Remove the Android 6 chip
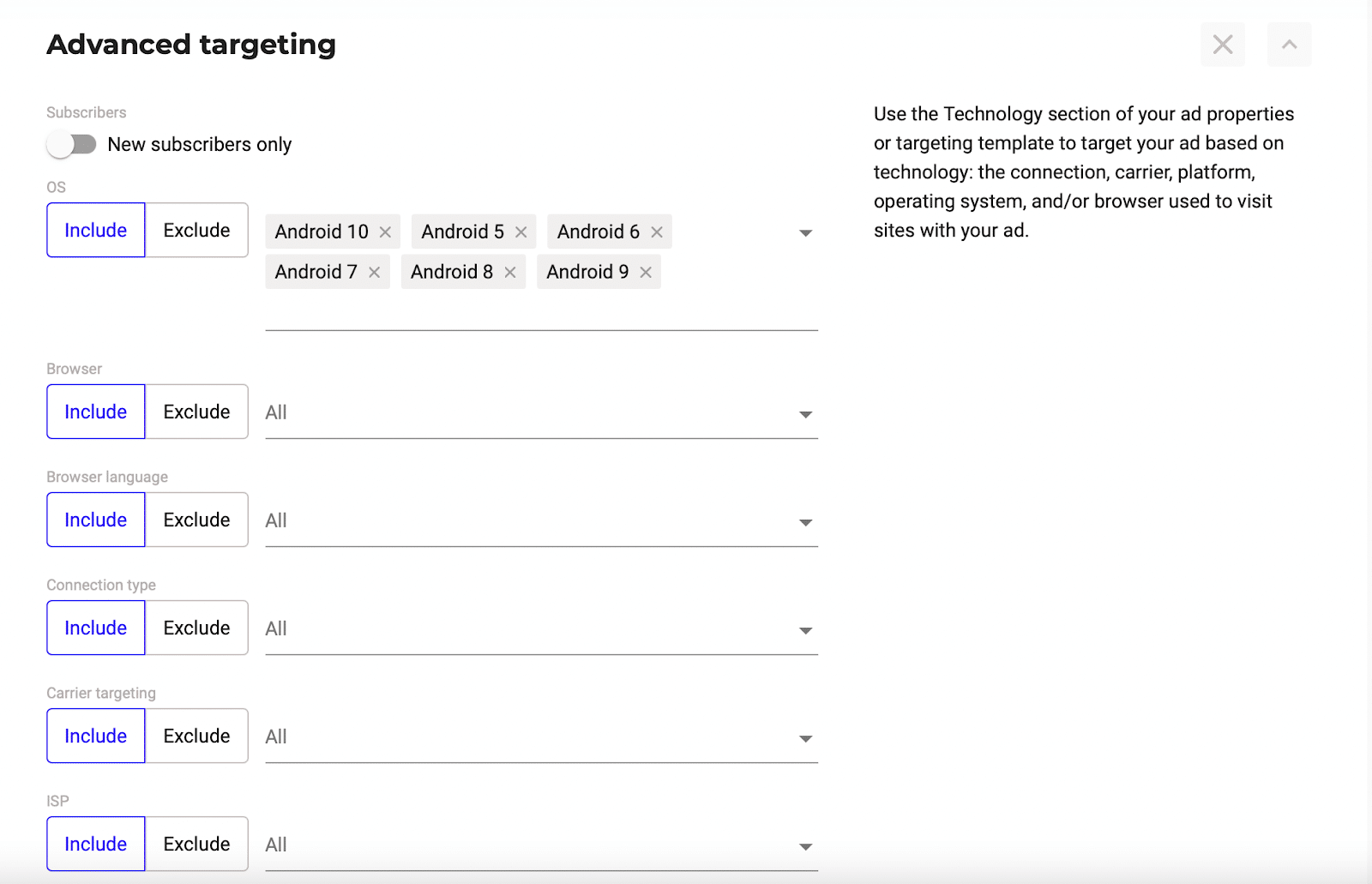Screen dimensions: 1372x884 657,232
